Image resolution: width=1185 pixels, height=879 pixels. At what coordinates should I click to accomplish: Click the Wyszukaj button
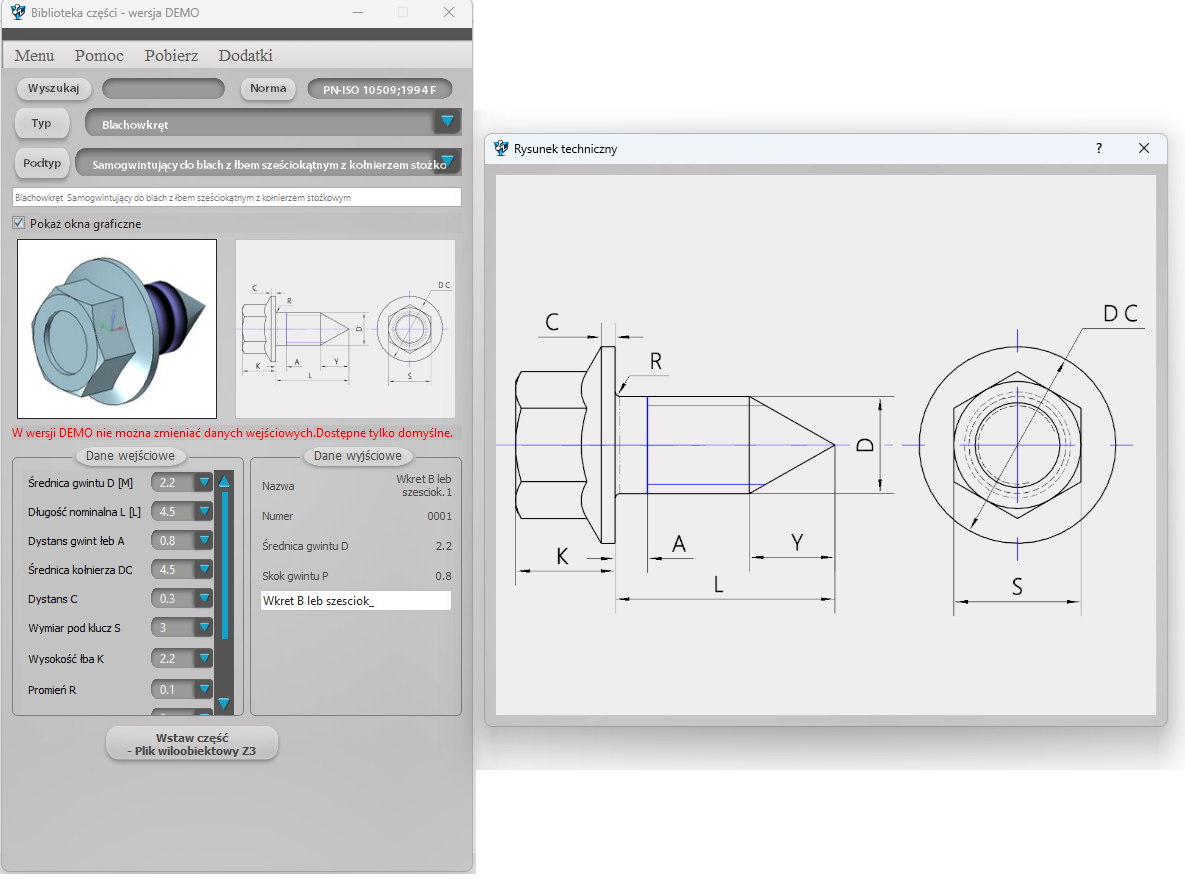(x=54, y=88)
